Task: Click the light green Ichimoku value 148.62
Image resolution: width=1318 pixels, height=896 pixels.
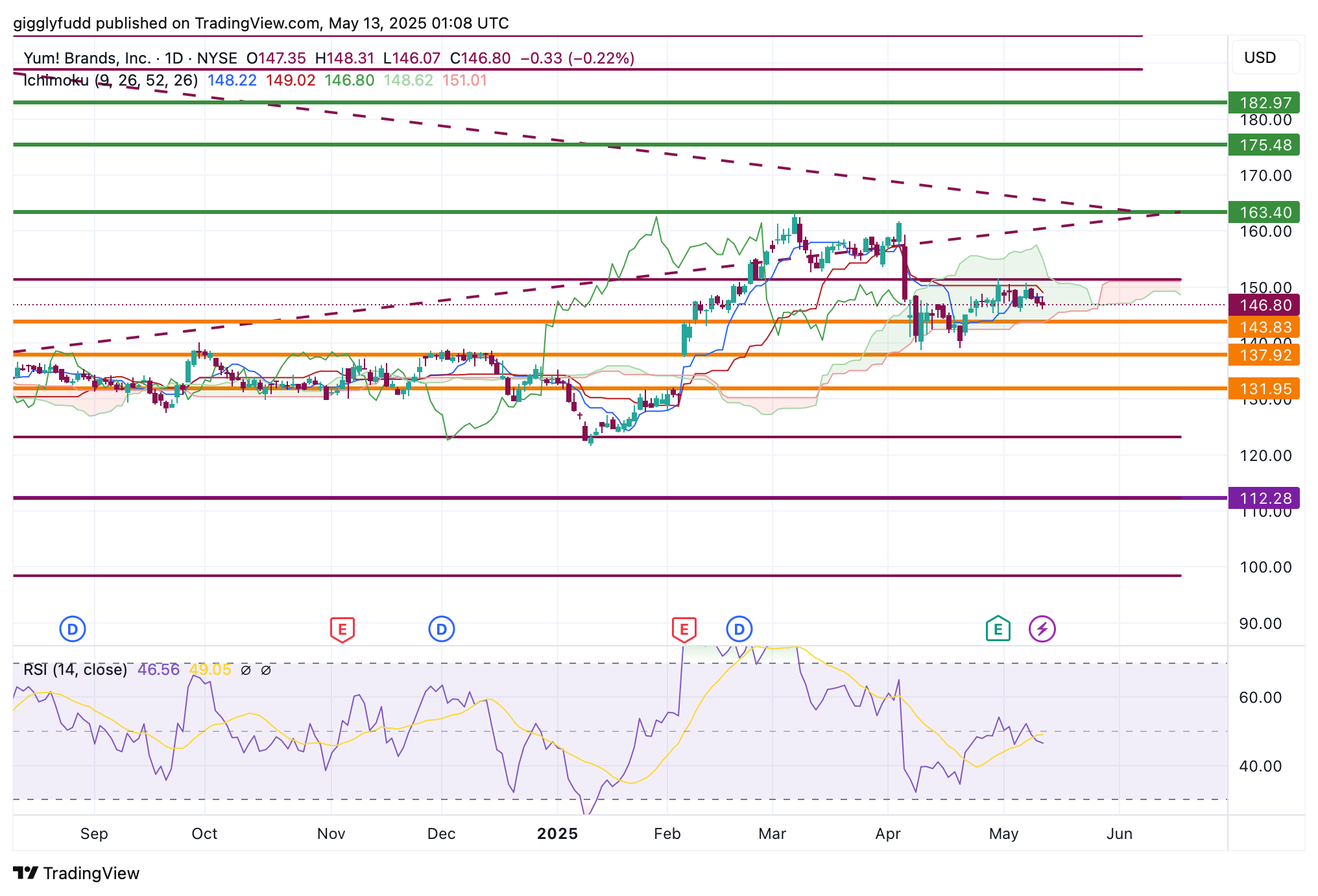Action: pyautogui.click(x=408, y=80)
